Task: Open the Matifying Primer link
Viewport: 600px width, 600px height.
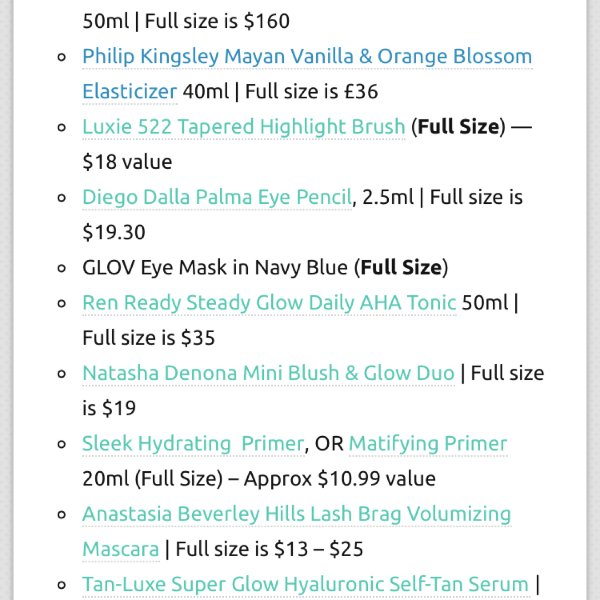Action: pos(428,444)
